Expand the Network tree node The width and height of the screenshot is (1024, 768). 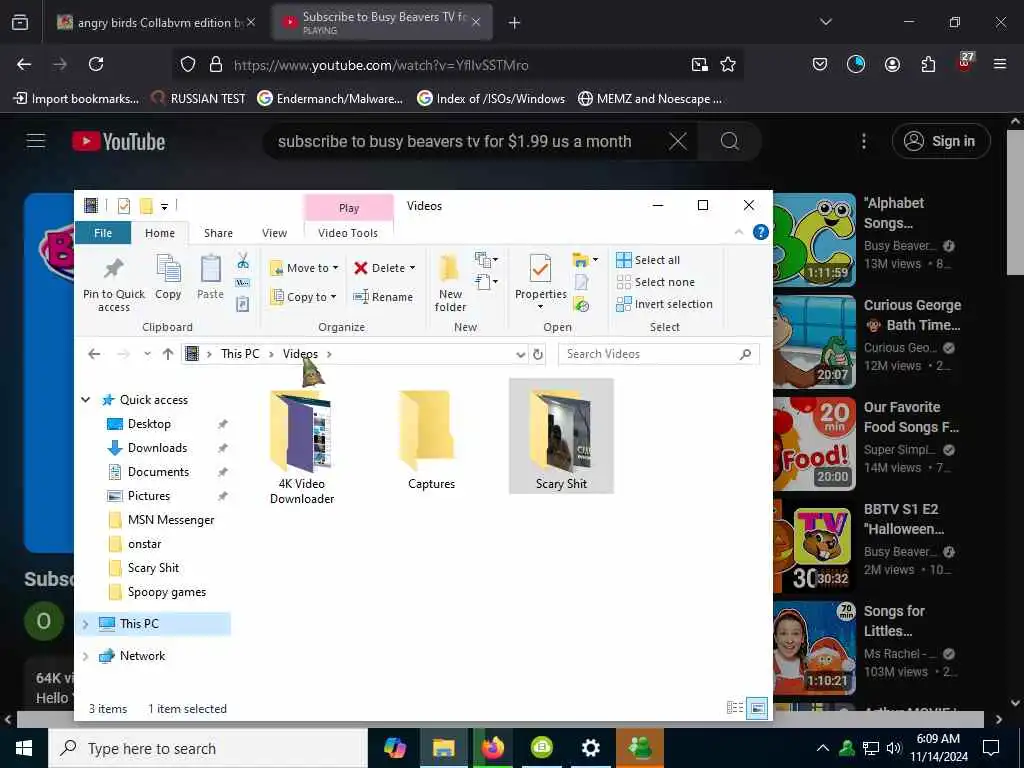(85, 656)
